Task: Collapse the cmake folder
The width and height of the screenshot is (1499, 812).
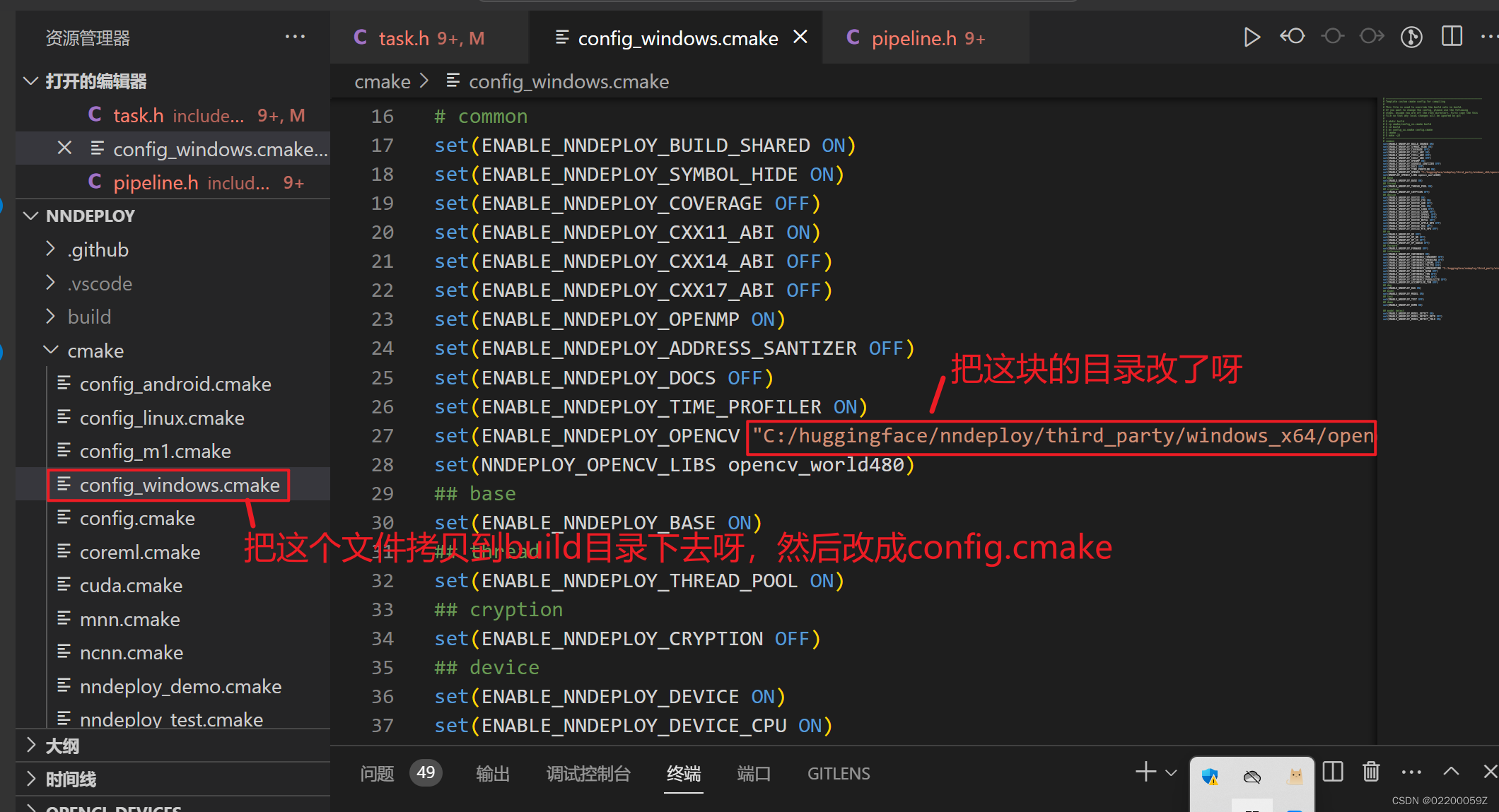Action: pos(50,351)
